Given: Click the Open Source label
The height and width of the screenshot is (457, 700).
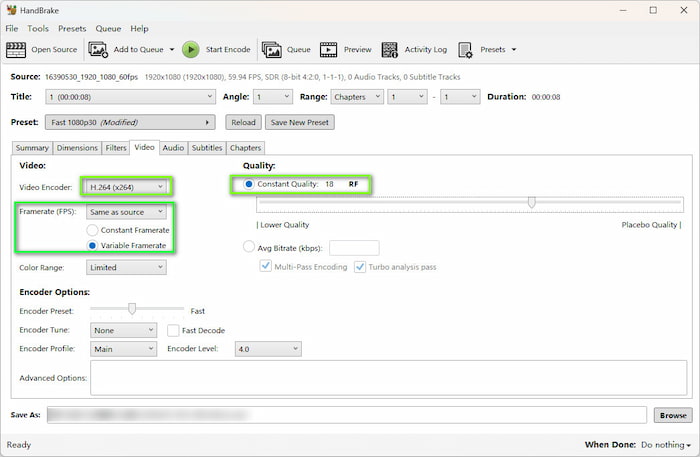Looking at the screenshot, I should click(x=54, y=50).
